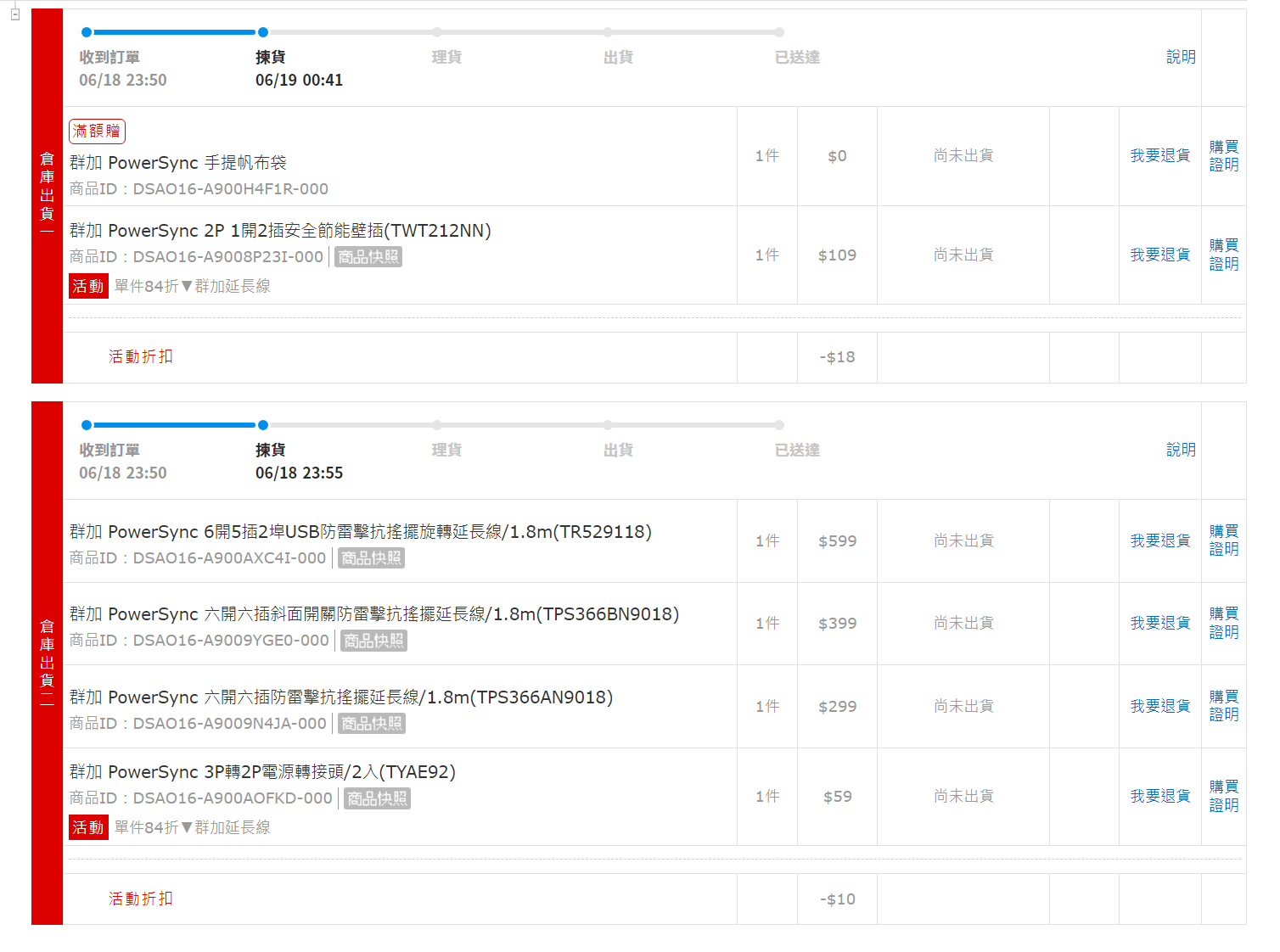View 商品快照 of TPS366BN9018 item
1280x952 pixels.
(373, 641)
